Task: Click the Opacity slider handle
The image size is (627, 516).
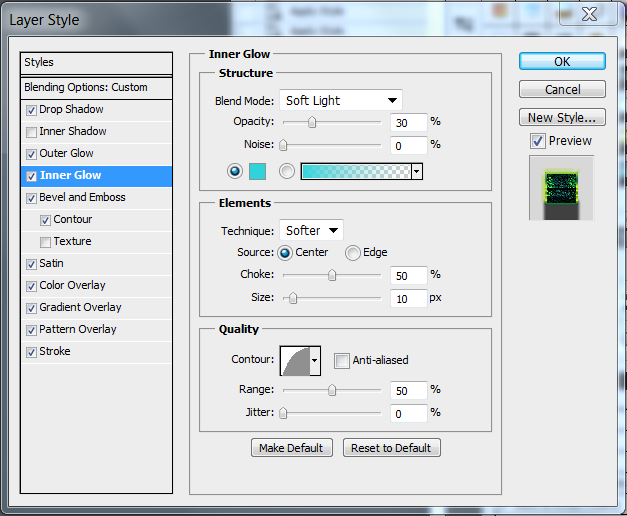Action: [312, 122]
